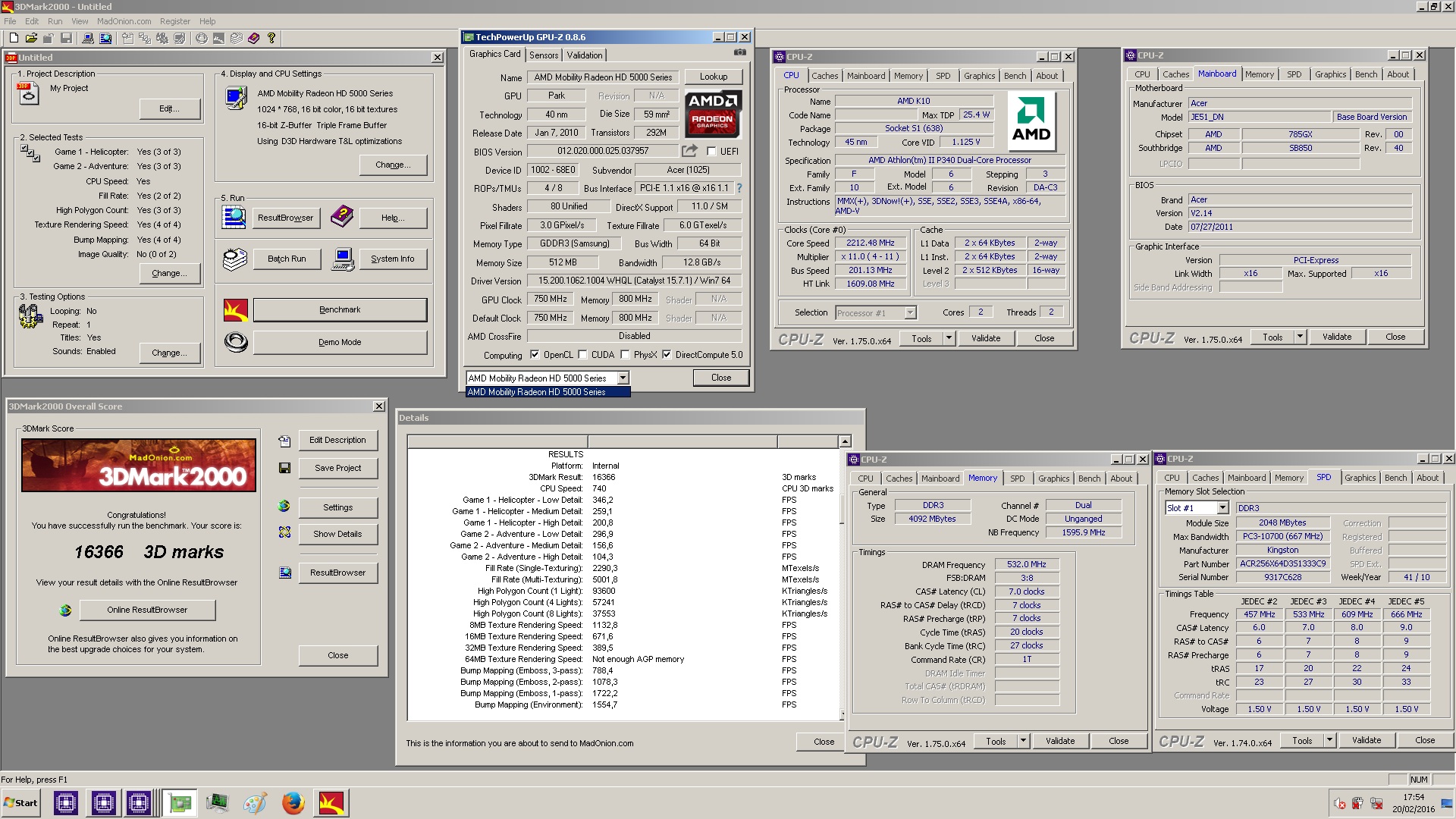Toggle the OpenCL checkbox
Viewport: 1456px width, 819px height.
click(x=535, y=354)
